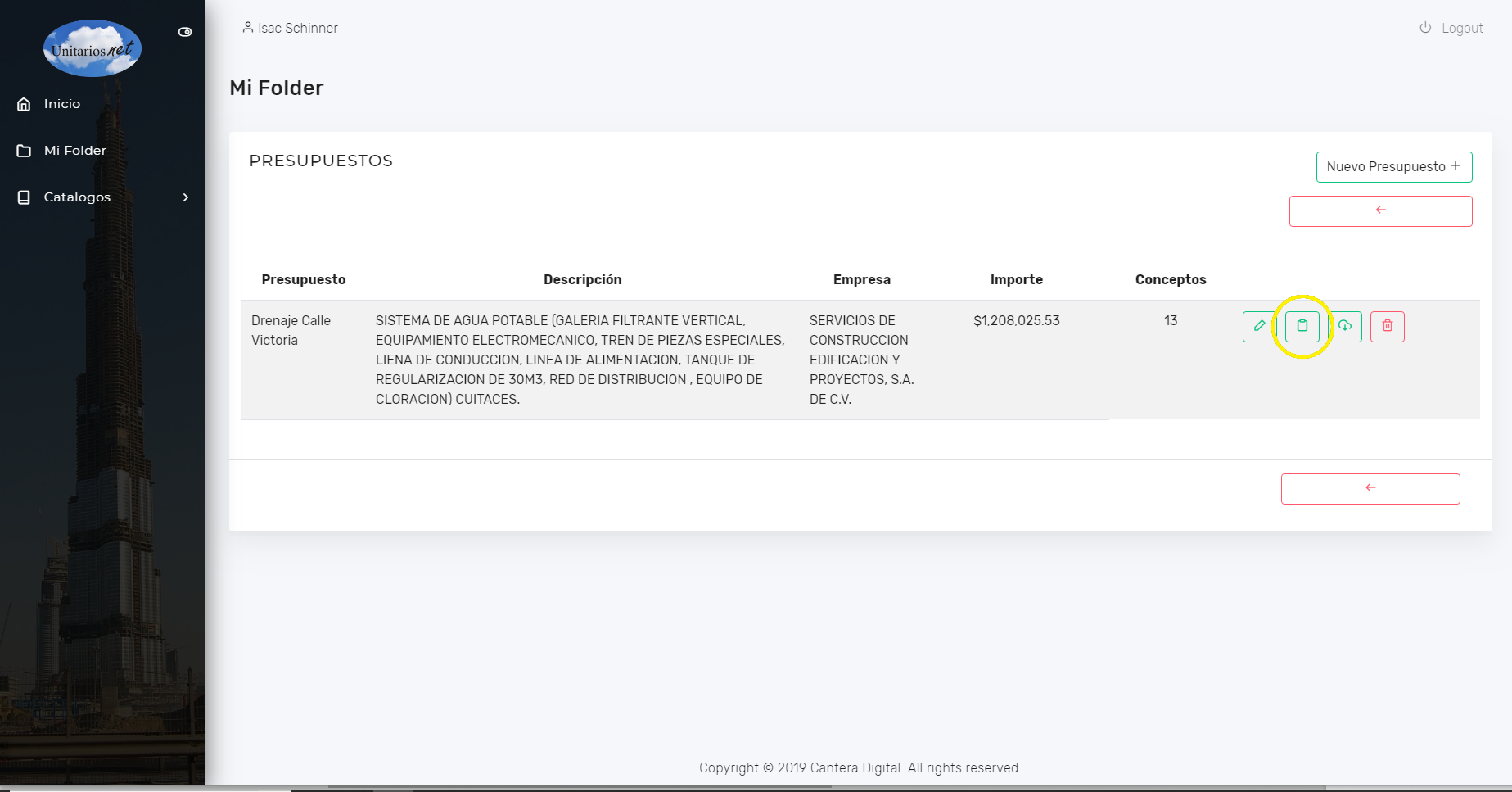This screenshot has width=1512, height=792.
Task: Click the Presupuesto column header
Action: pyautogui.click(x=304, y=280)
